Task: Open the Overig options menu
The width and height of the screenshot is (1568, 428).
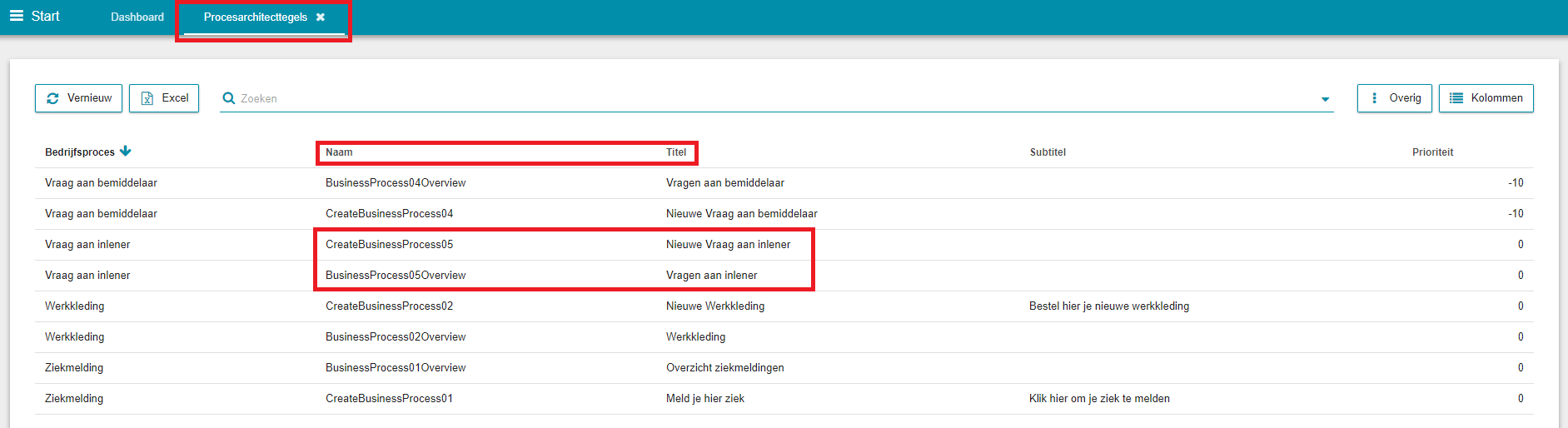Action: (x=1395, y=98)
